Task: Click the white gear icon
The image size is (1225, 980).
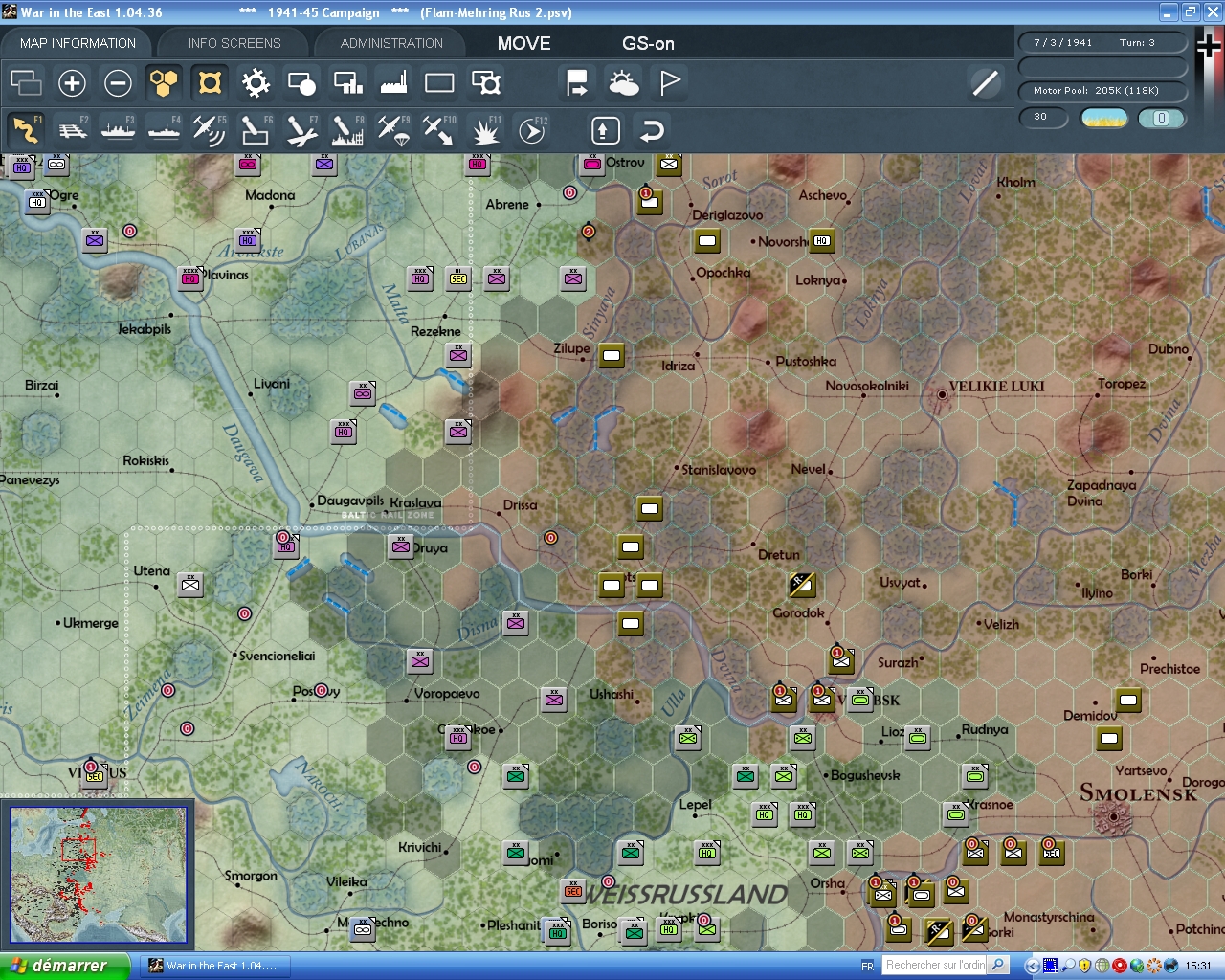Action: pyautogui.click(x=256, y=83)
